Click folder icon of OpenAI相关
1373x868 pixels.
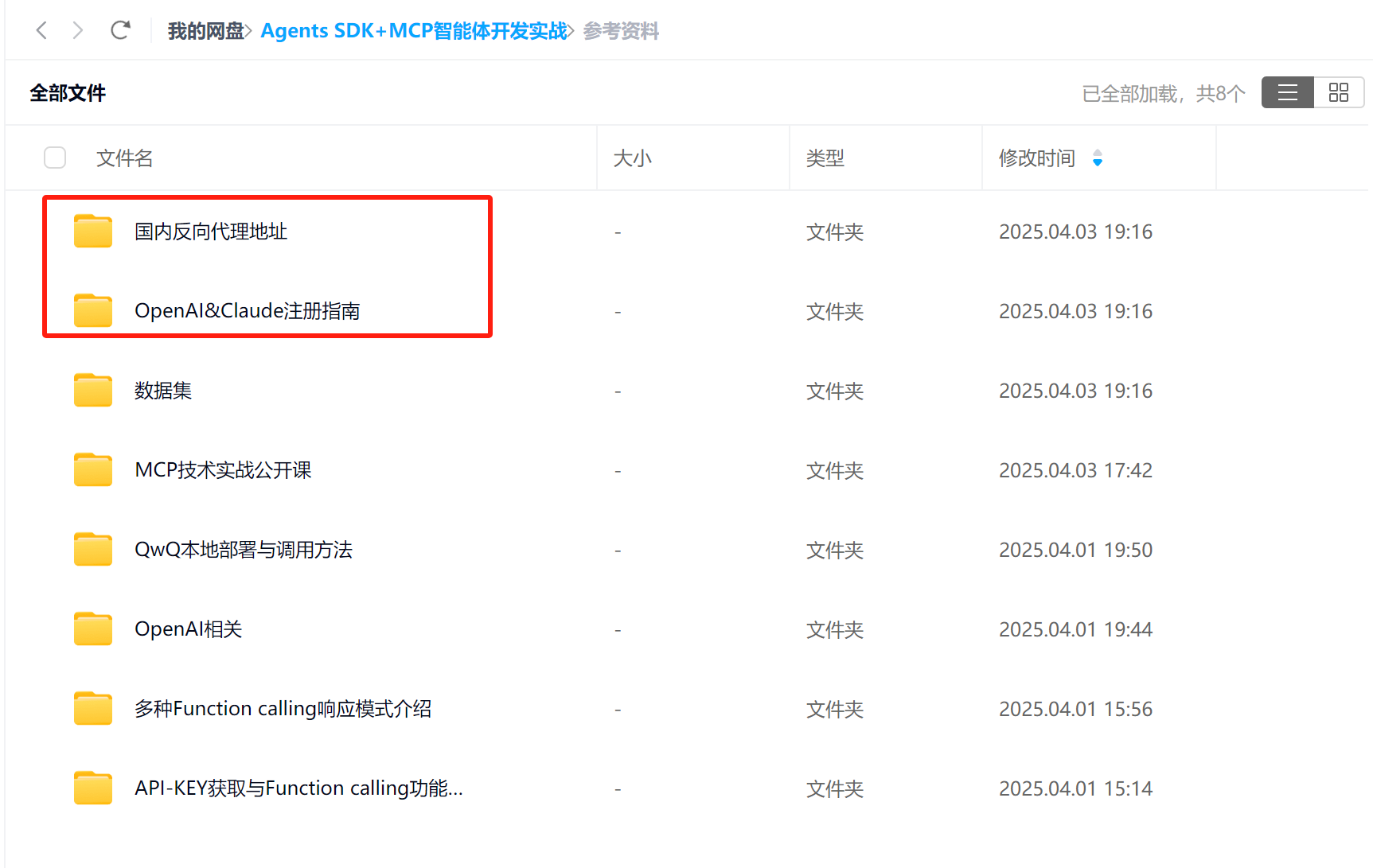point(93,629)
